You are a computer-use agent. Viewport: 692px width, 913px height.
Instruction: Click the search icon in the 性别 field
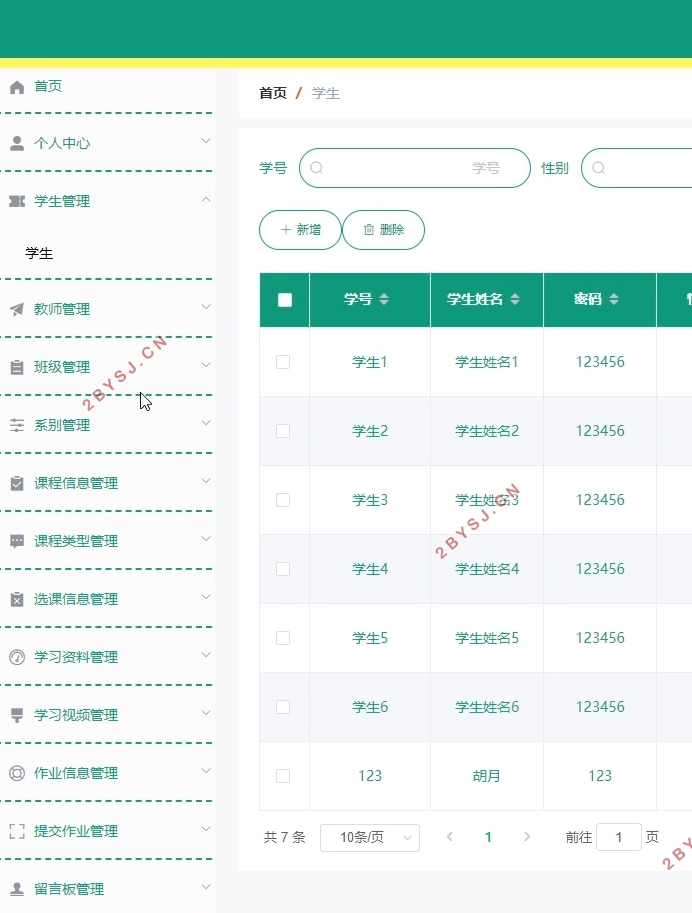point(598,168)
